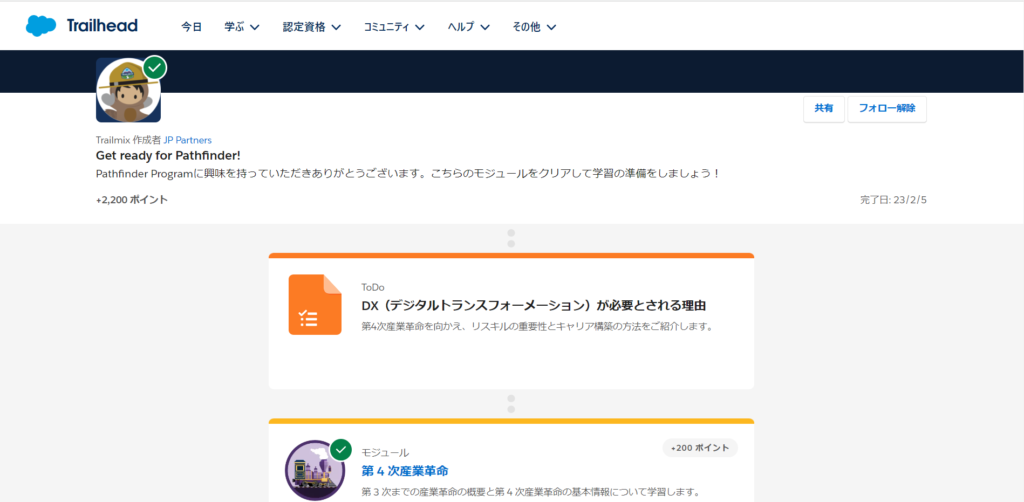The width and height of the screenshot is (1024, 502).
Task: Expand the chevron next to コミュニティ
Action: coord(419,27)
